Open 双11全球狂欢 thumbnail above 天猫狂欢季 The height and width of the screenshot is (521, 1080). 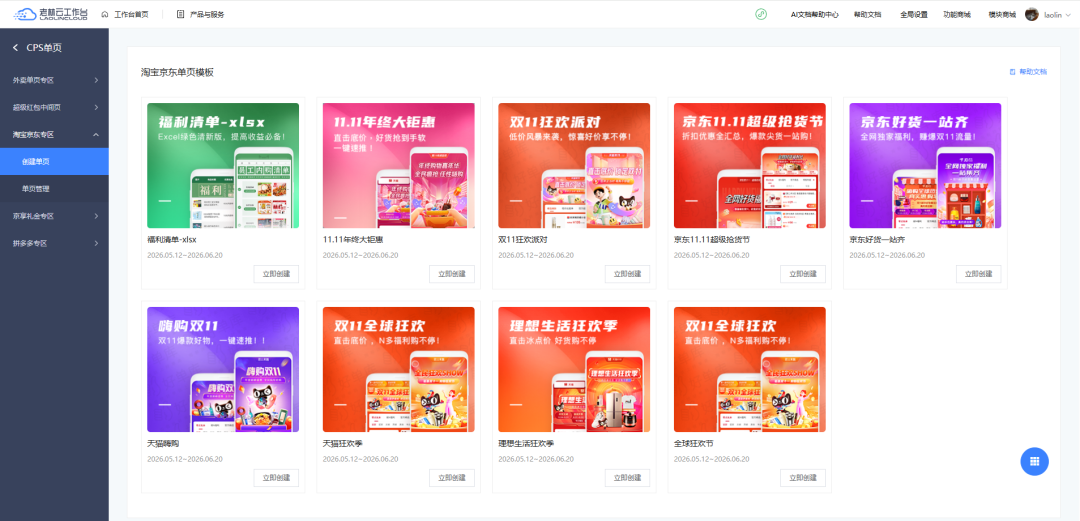tap(399, 369)
